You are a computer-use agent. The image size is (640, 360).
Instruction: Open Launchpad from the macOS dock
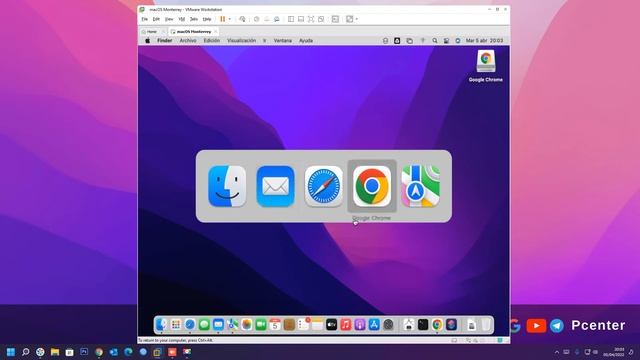pos(176,325)
